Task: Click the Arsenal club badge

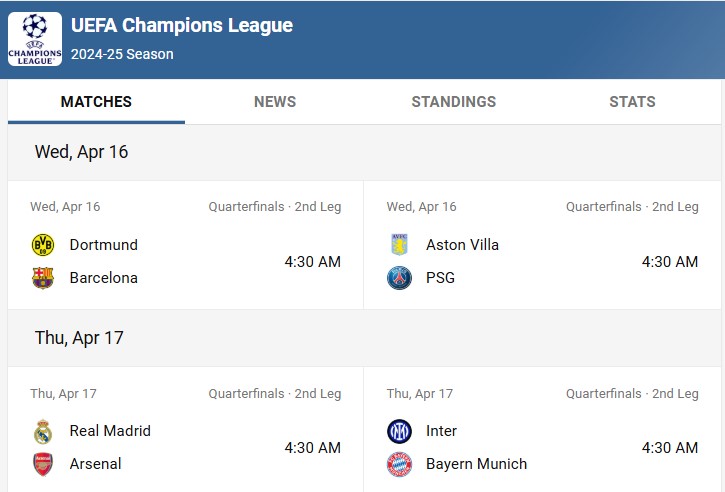Action: coord(43,464)
